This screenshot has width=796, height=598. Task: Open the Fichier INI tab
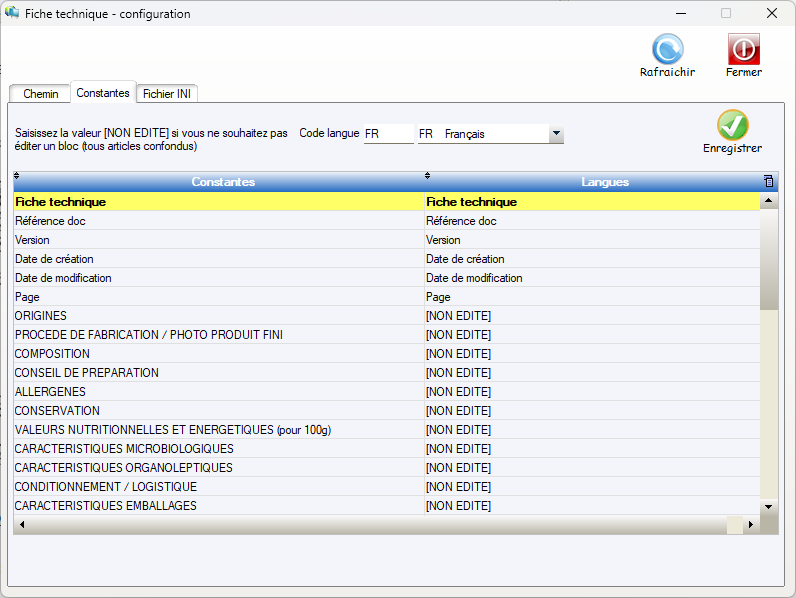coord(168,94)
